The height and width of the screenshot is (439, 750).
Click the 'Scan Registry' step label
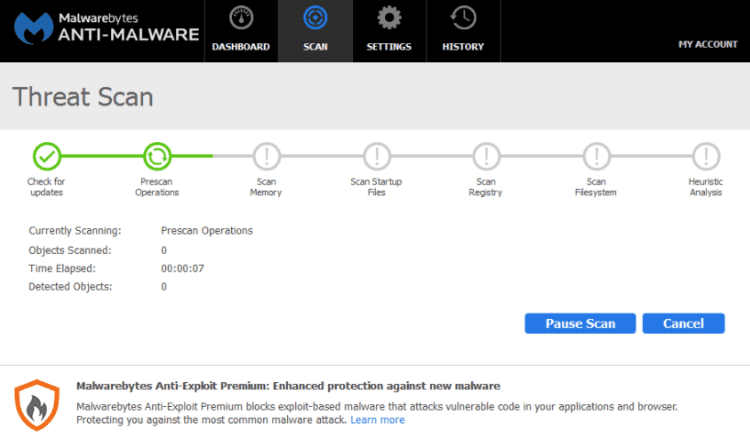pos(485,187)
